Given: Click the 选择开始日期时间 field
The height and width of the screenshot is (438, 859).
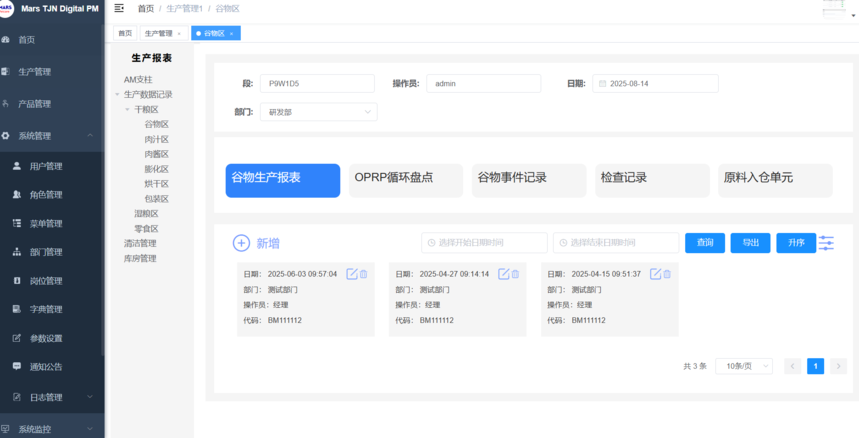Looking at the screenshot, I should (x=484, y=243).
